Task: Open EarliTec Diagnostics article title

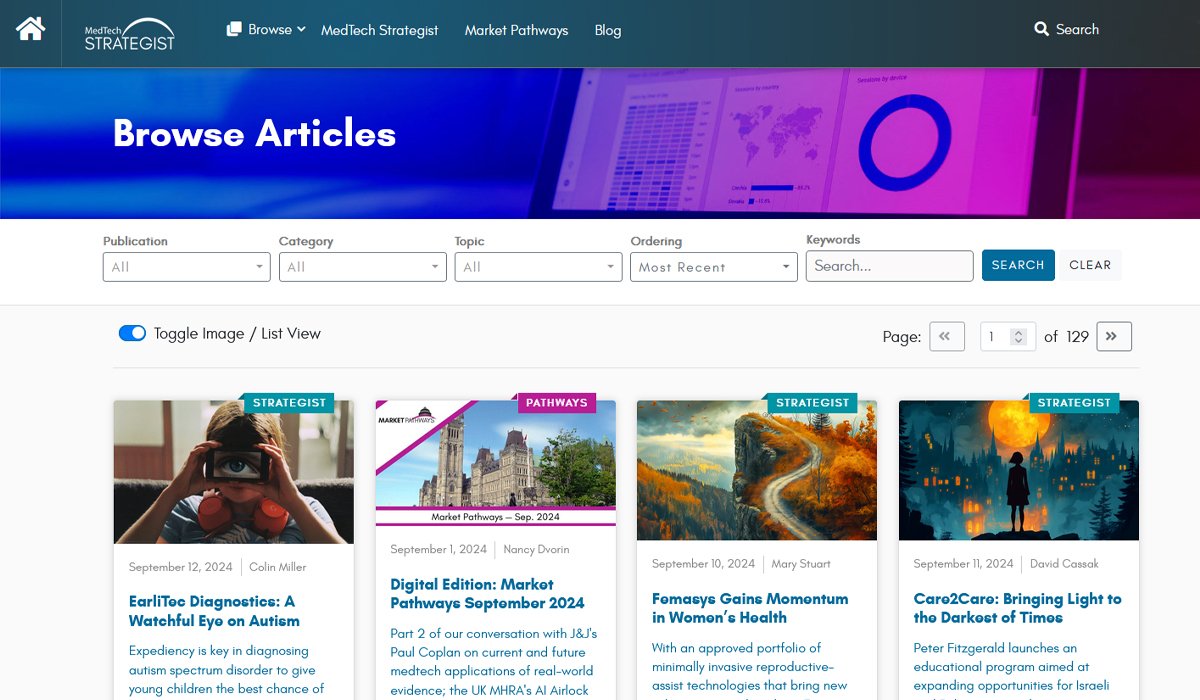Action: [212, 611]
